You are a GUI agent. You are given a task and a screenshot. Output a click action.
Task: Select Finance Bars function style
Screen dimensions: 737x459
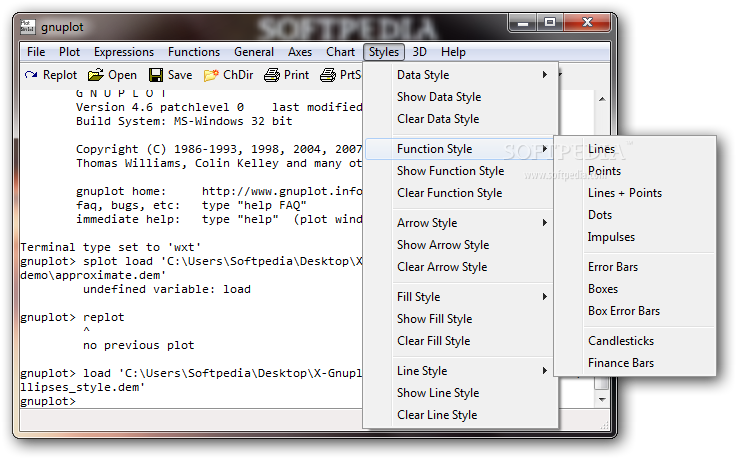click(635, 363)
